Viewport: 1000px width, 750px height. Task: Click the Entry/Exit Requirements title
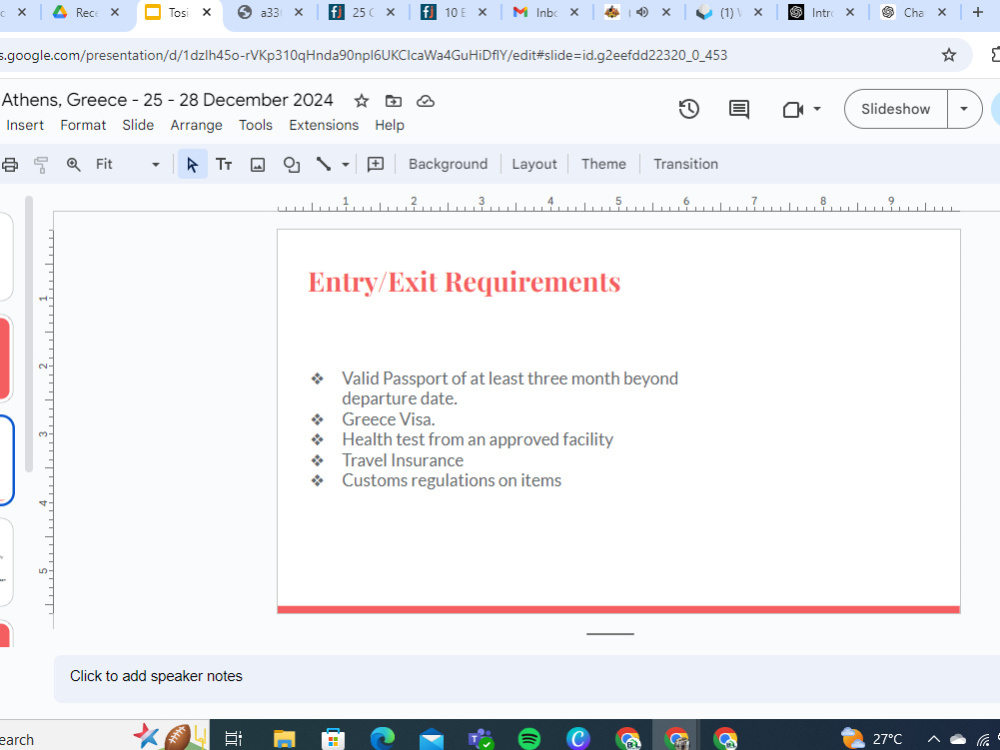coord(464,282)
